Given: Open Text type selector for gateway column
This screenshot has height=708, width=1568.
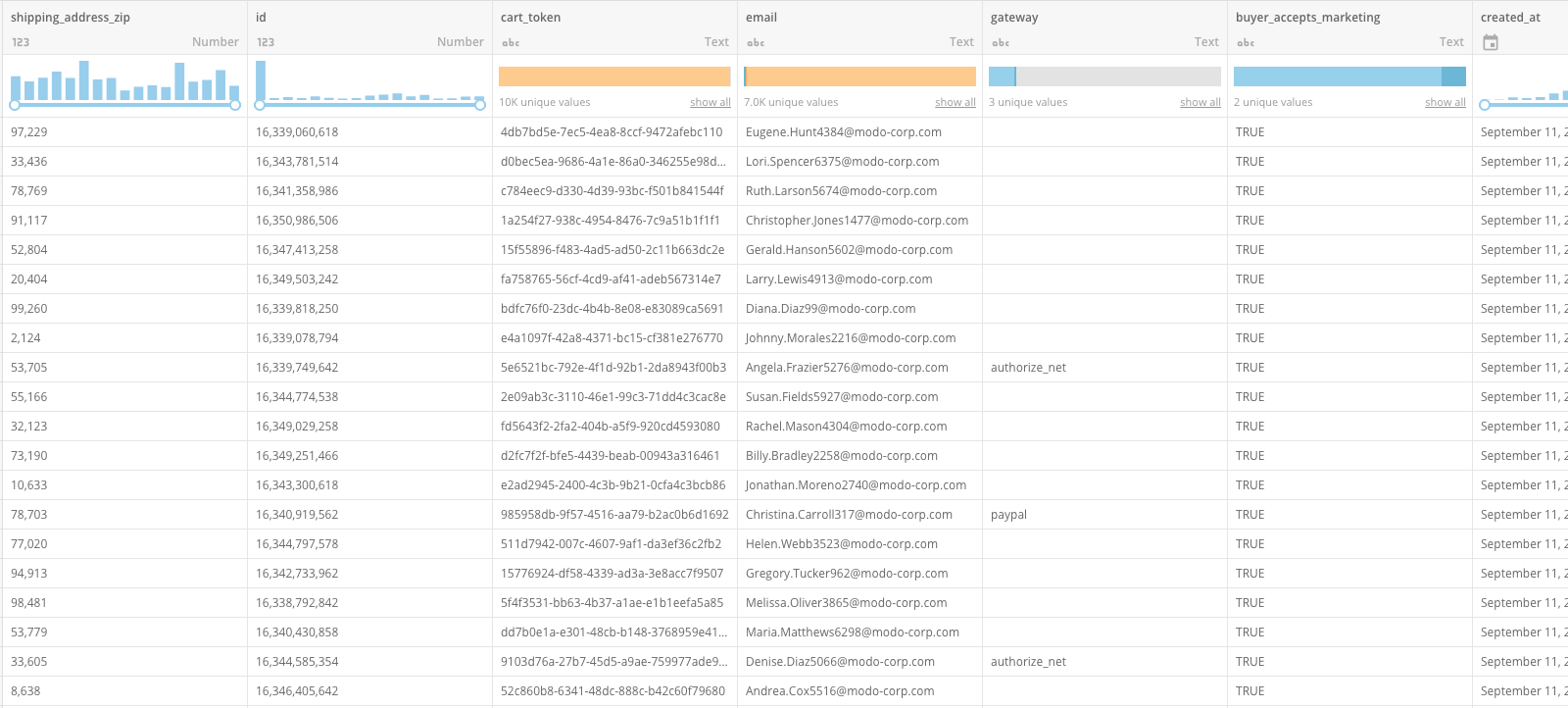Looking at the screenshot, I should (x=1206, y=42).
